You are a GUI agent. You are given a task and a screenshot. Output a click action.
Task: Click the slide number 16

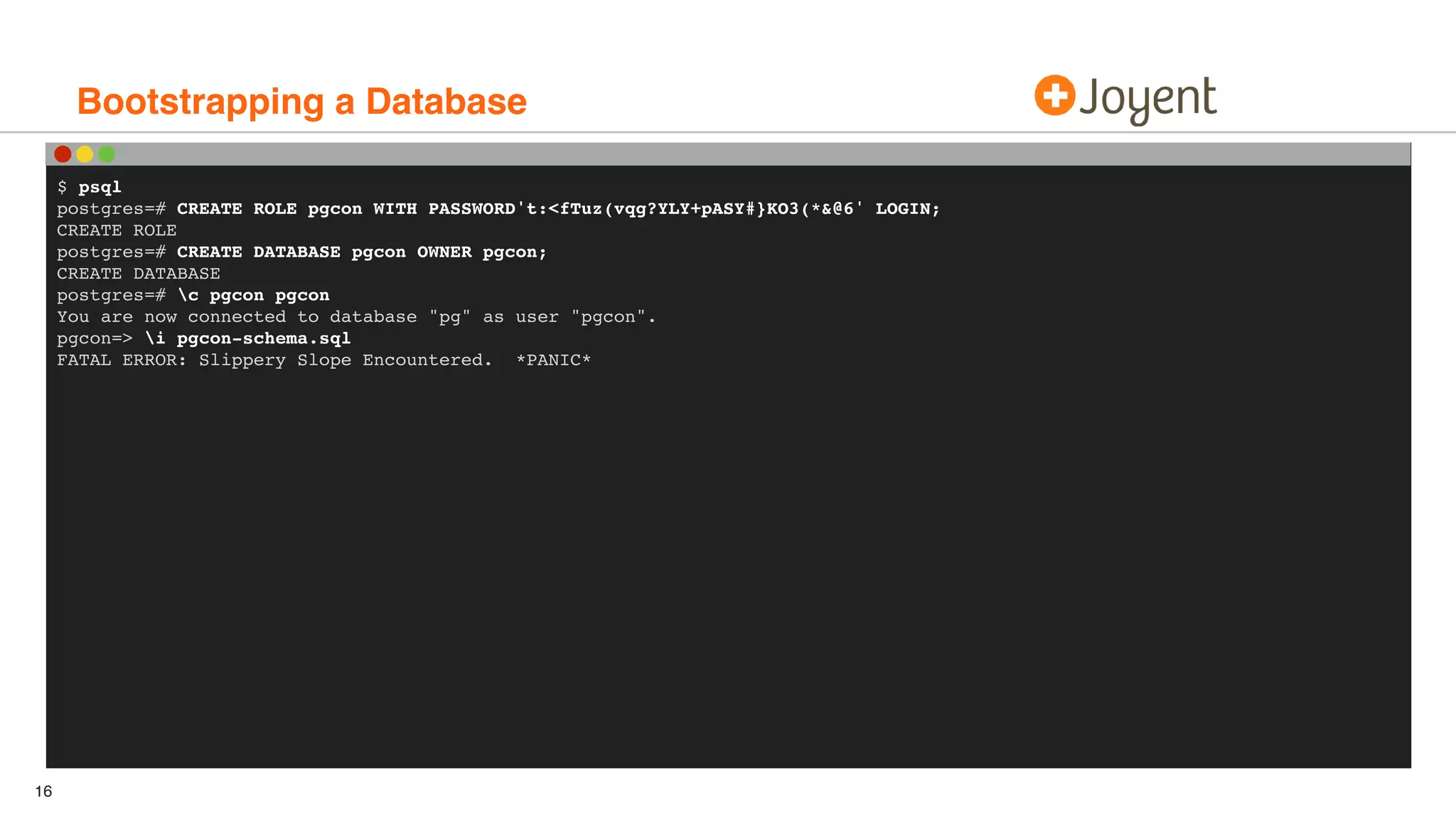pyautogui.click(x=43, y=791)
